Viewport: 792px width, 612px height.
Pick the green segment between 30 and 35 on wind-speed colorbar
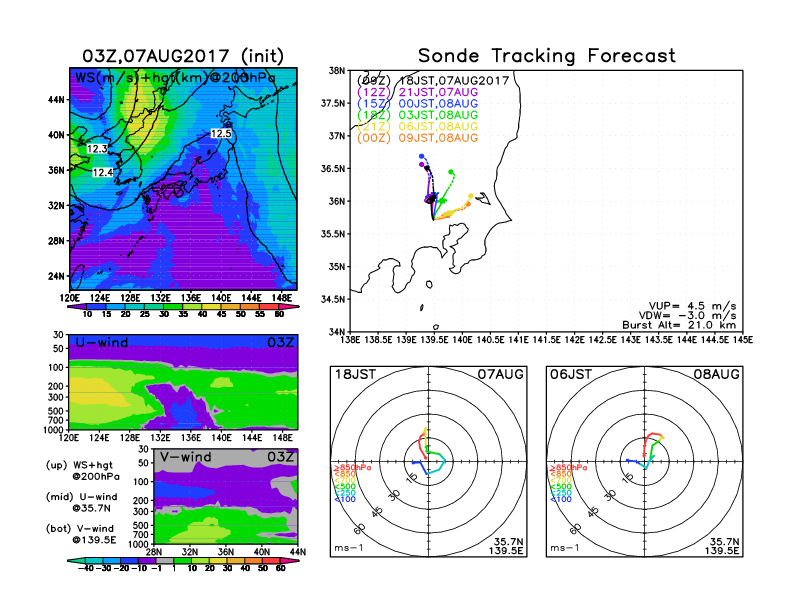[173, 307]
